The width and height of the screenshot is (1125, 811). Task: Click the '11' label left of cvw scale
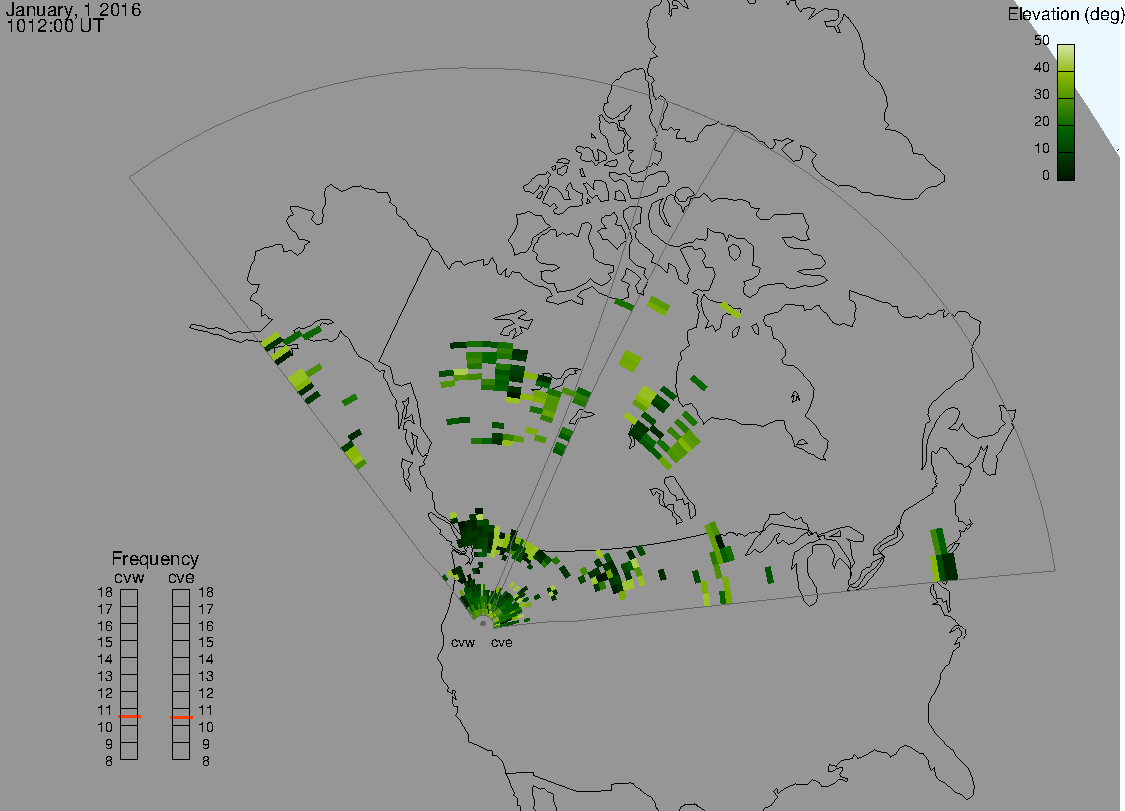[x=105, y=711]
